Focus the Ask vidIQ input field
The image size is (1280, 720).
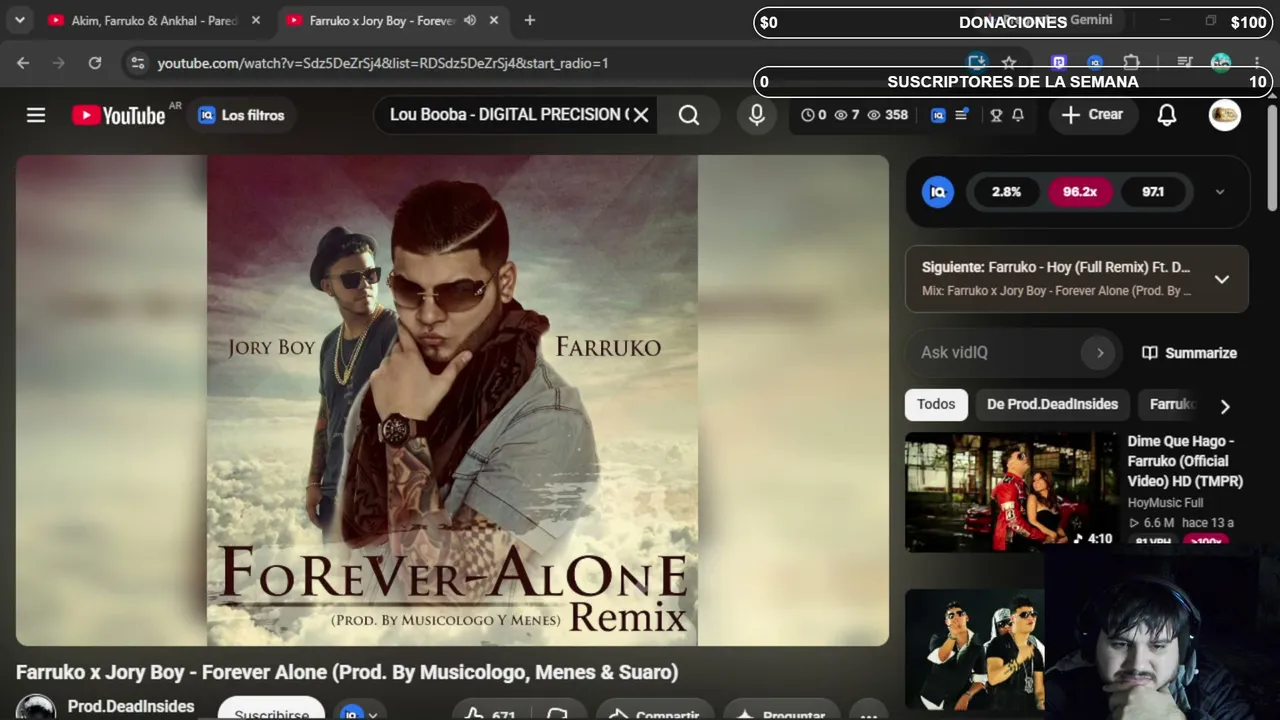tap(998, 352)
